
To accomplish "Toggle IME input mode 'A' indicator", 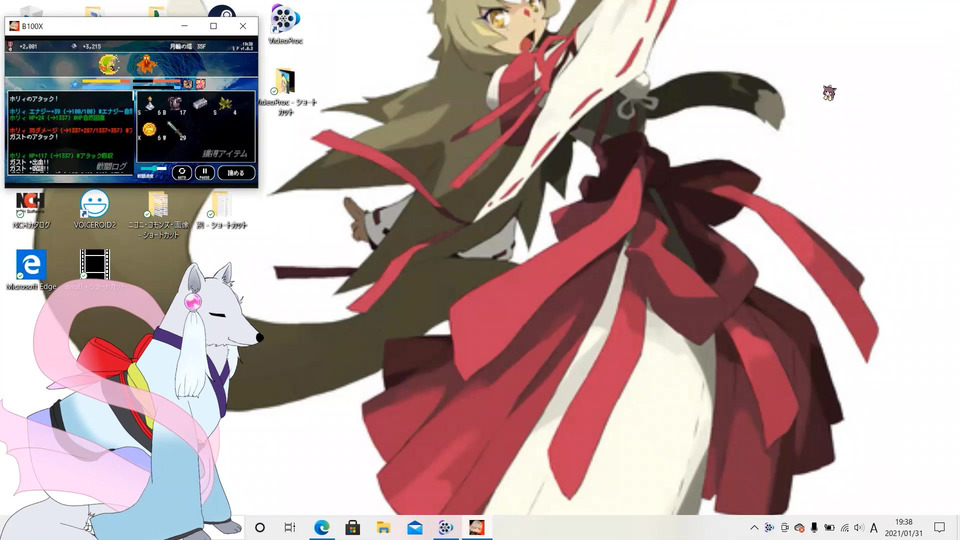I will [x=874, y=527].
